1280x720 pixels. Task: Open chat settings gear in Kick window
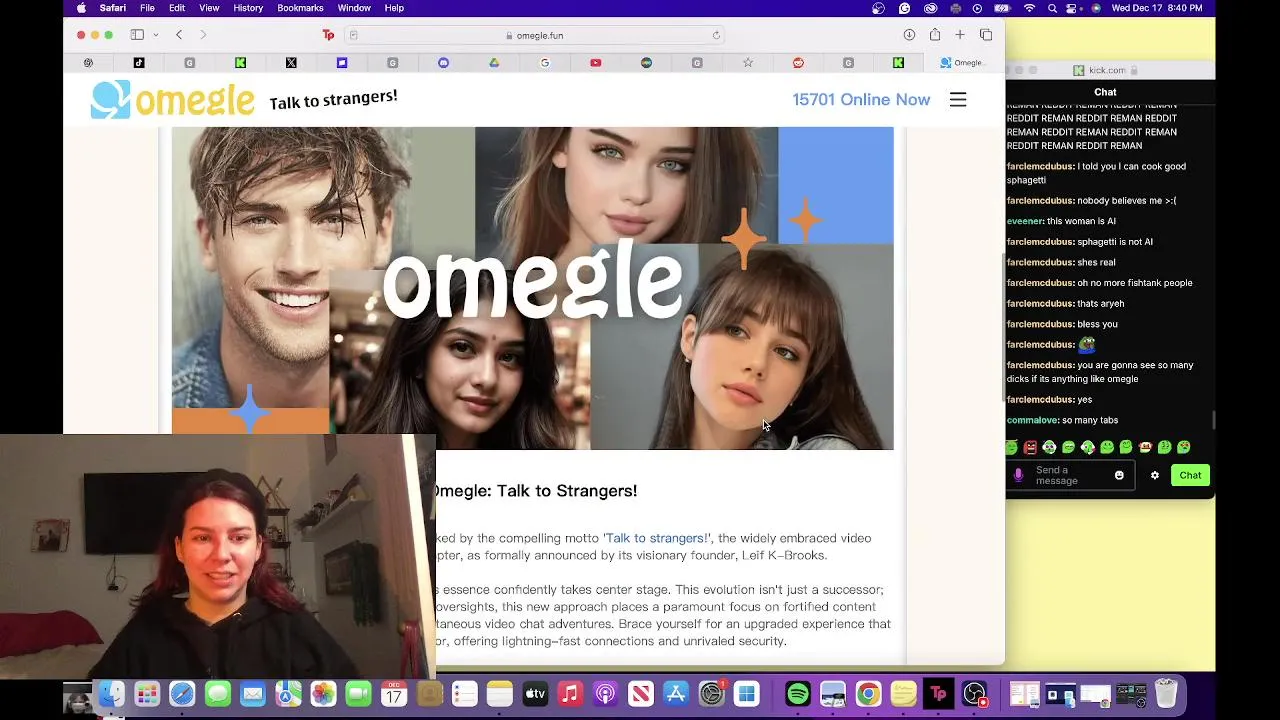point(1154,475)
